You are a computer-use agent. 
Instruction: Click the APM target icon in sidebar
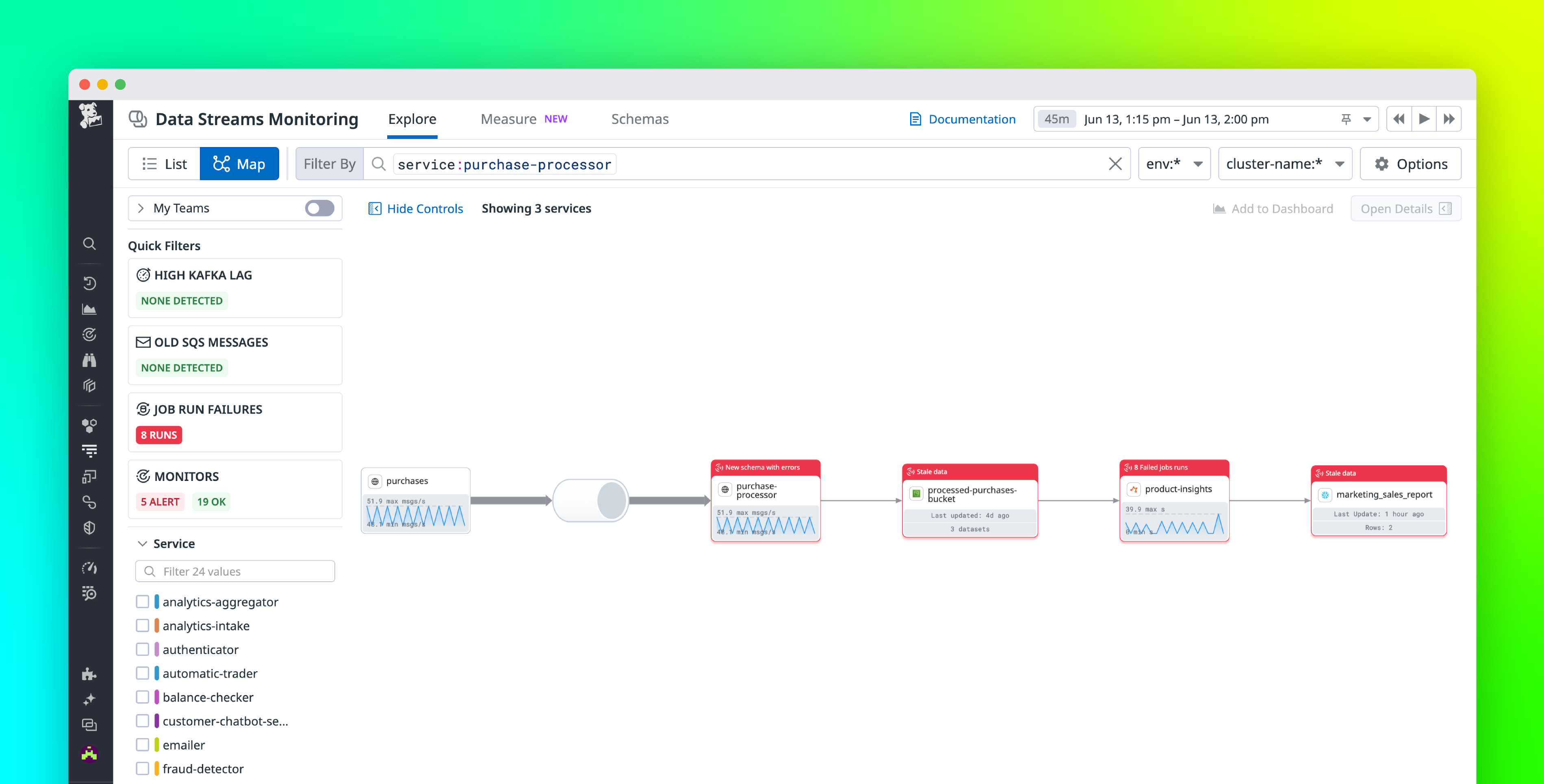click(x=90, y=334)
